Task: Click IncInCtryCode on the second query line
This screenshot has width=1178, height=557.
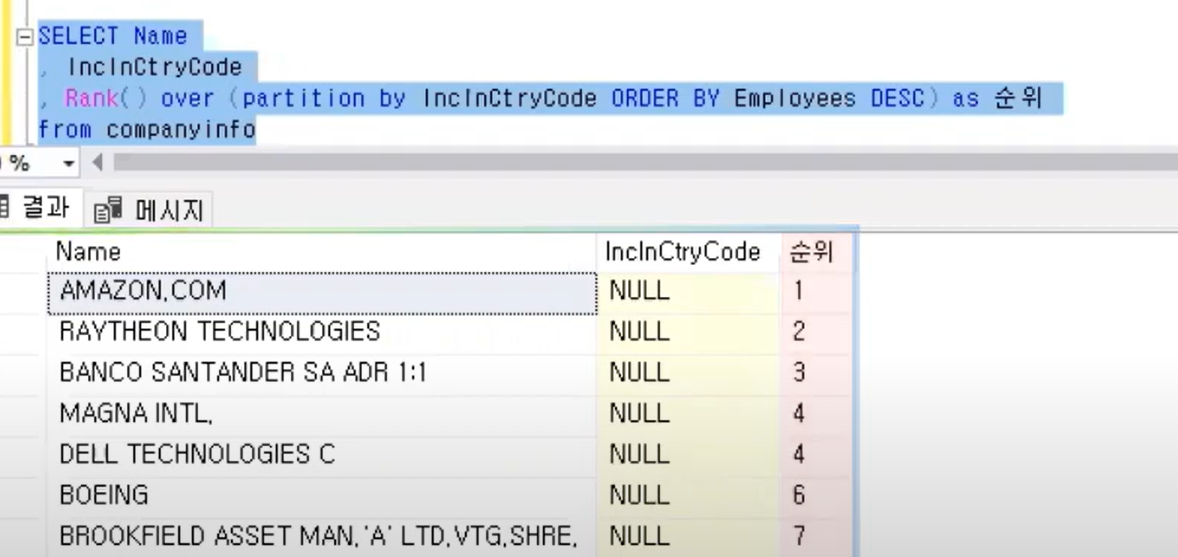Action: [155, 68]
